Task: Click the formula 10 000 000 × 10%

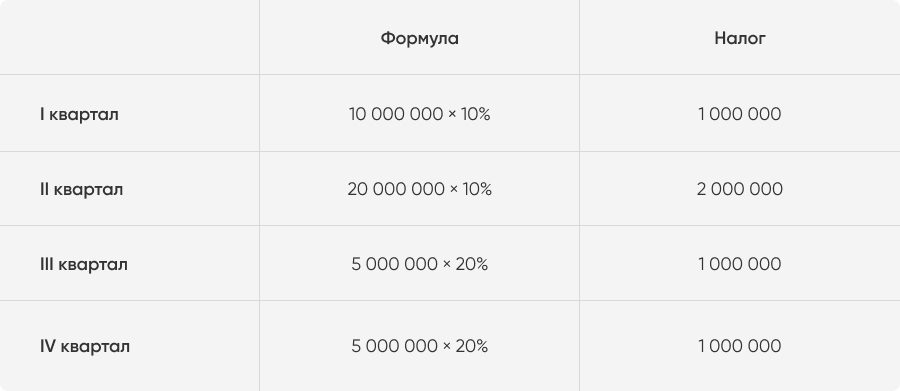Action: [x=420, y=114]
